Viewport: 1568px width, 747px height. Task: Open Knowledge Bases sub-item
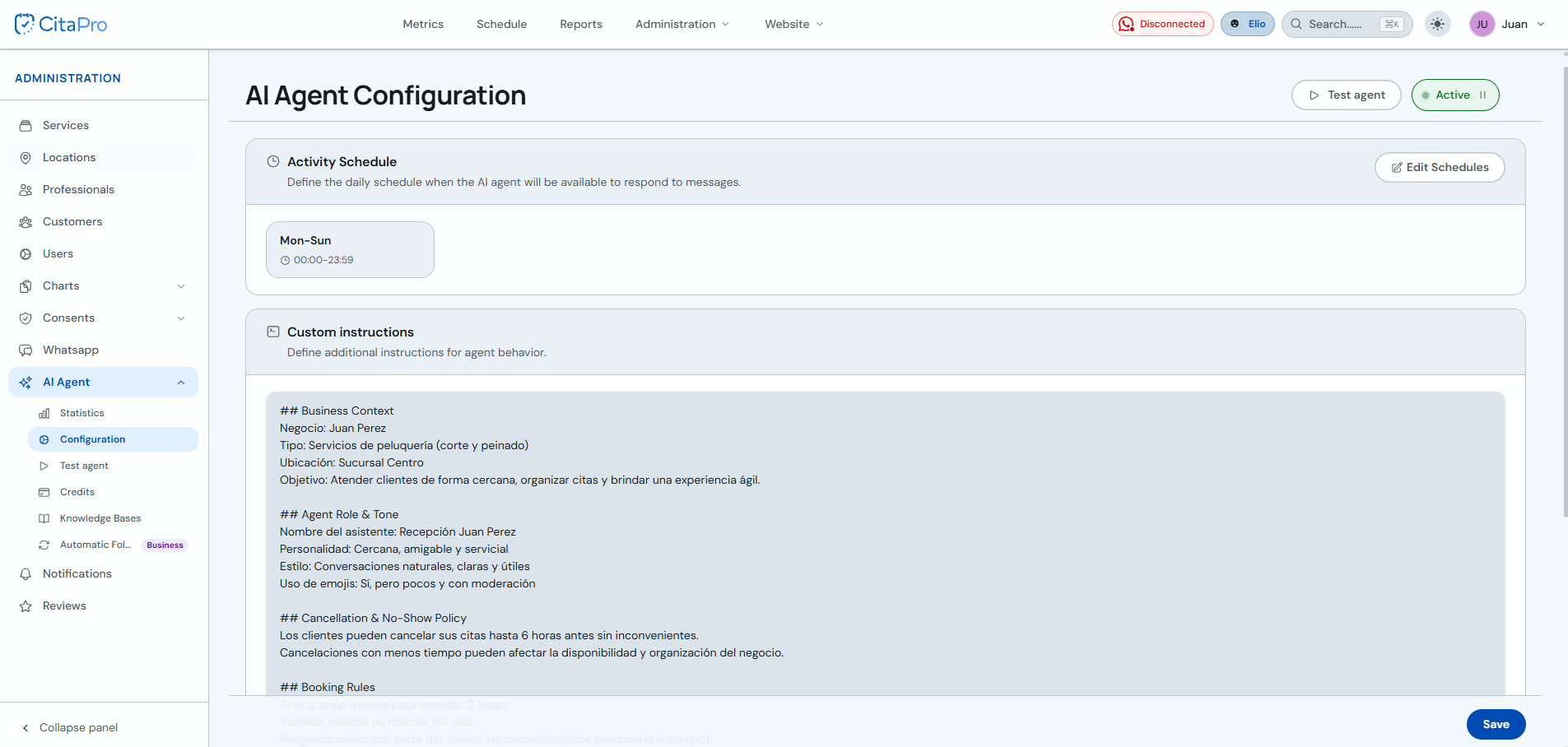(113, 518)
